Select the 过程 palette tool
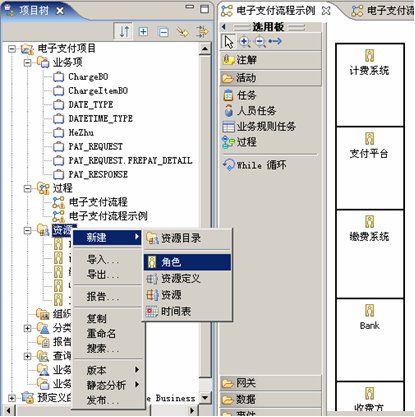The height and width of the screenshot is (417, 415). [239, 142]
